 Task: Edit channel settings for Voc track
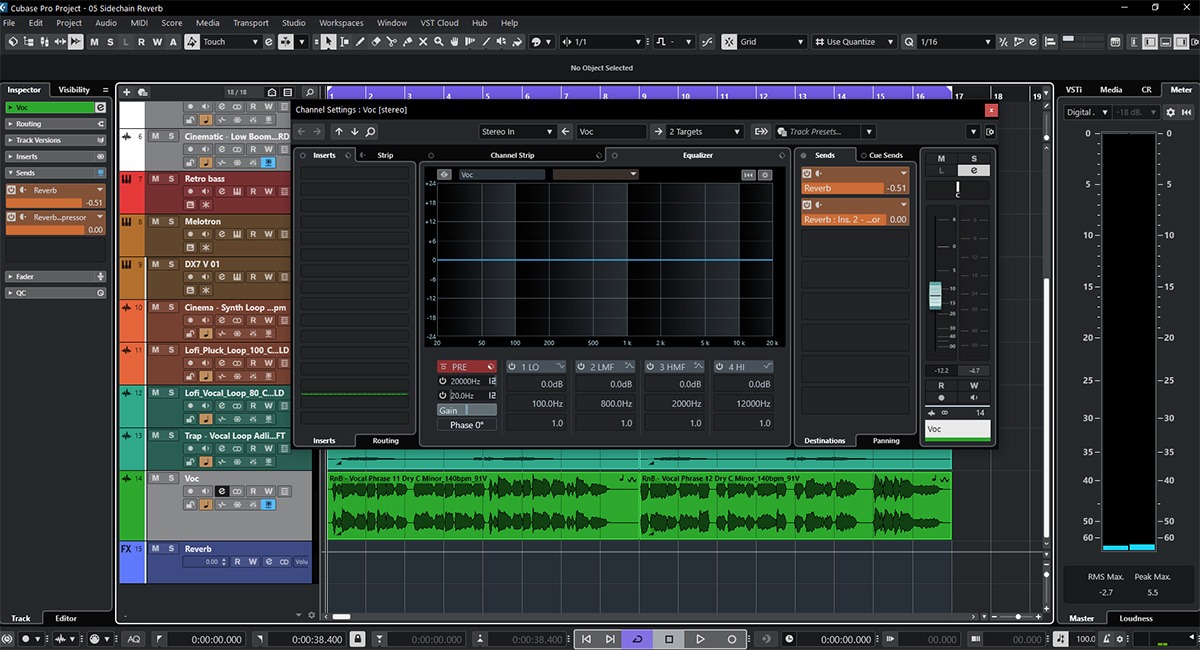[222, 492]
